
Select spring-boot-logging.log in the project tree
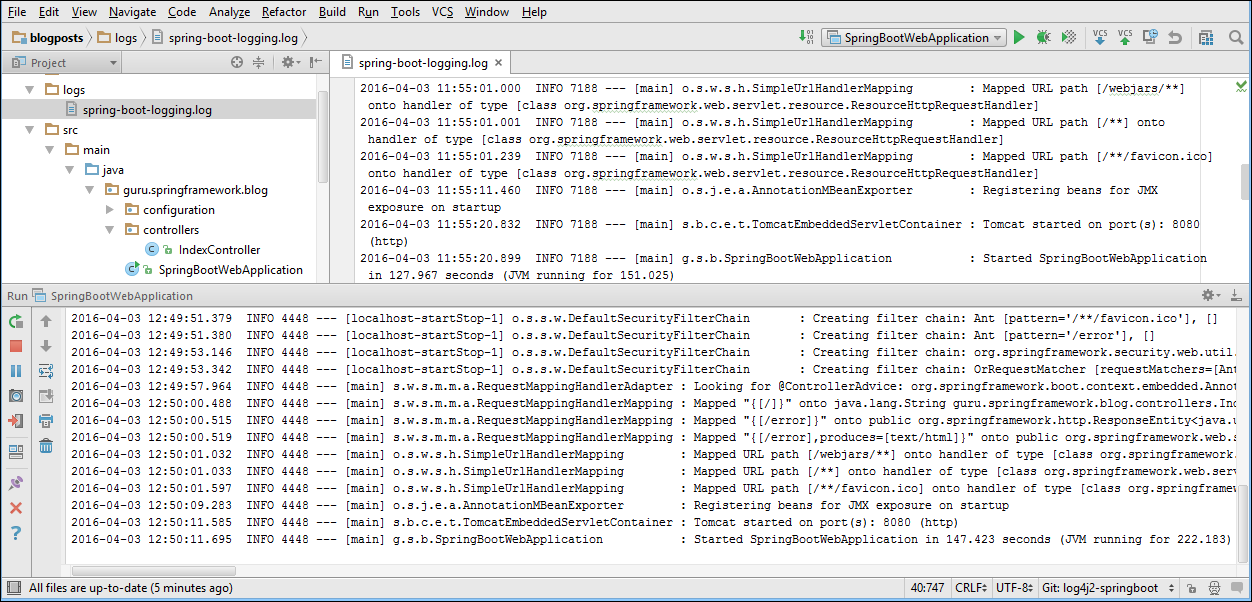point(147,110)
